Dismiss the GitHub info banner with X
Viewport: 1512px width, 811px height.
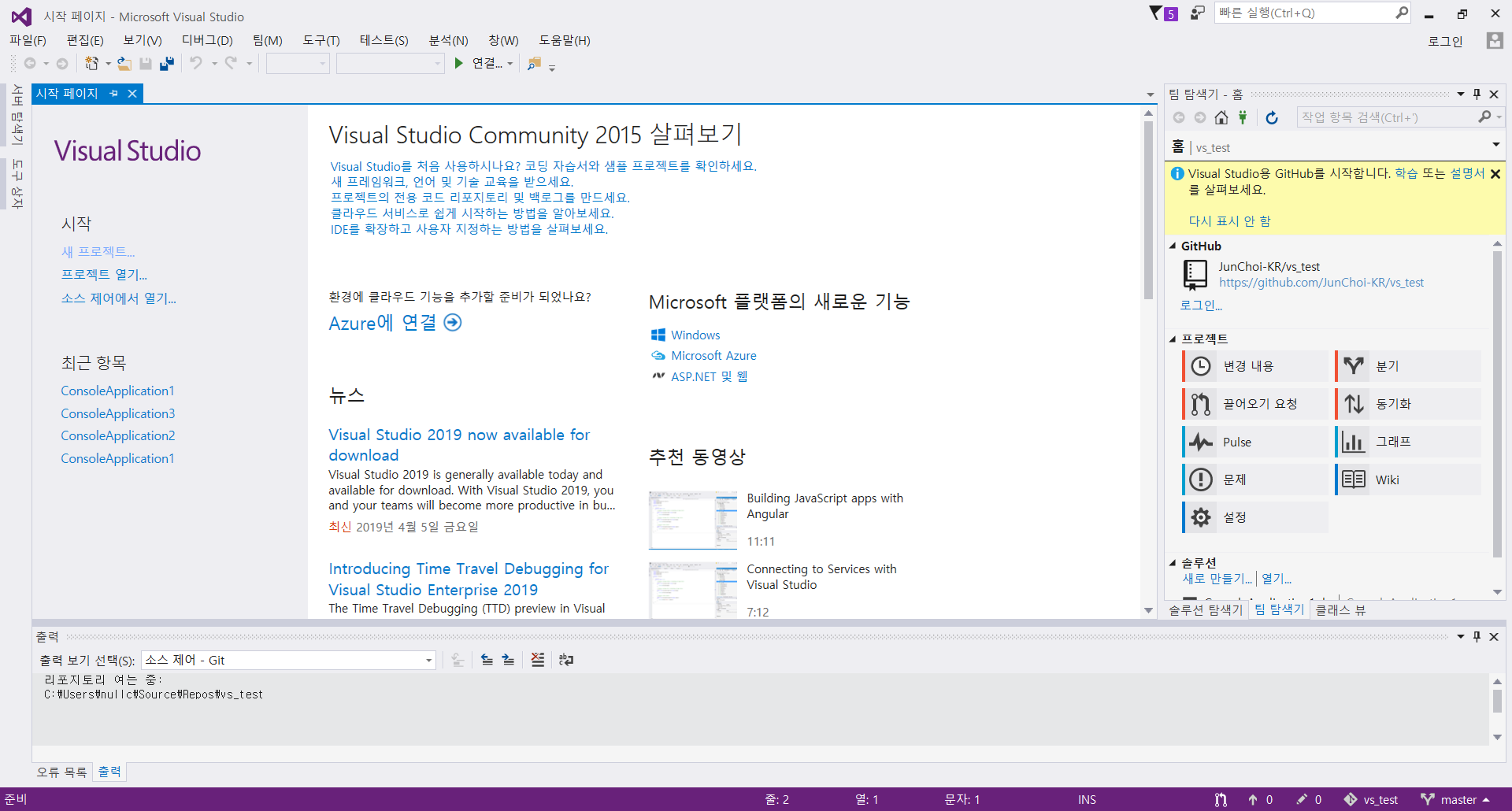(1495, 174)
